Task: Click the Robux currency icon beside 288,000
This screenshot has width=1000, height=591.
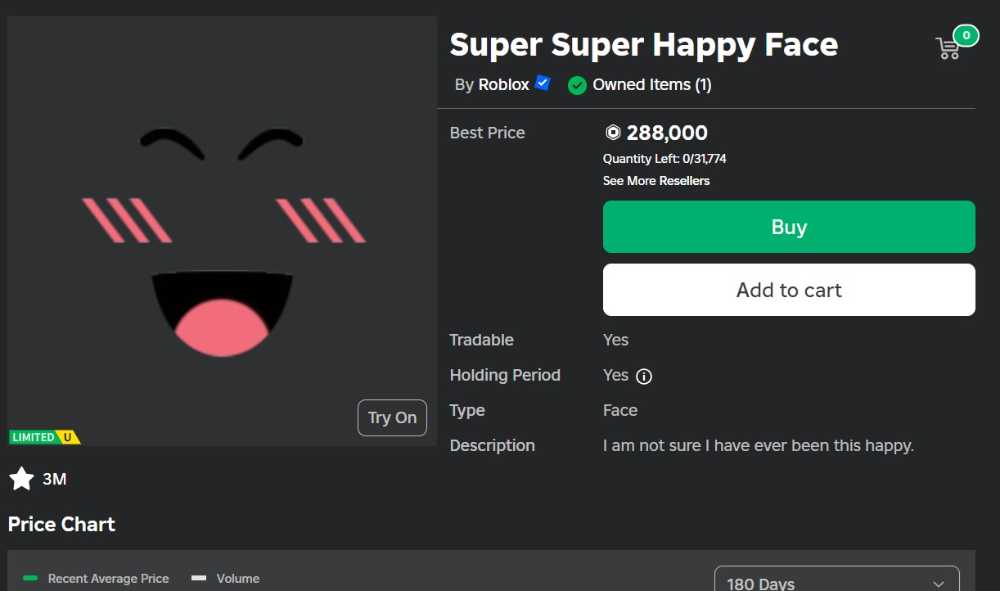Action: pyautogui.click(x=613, y=133)
